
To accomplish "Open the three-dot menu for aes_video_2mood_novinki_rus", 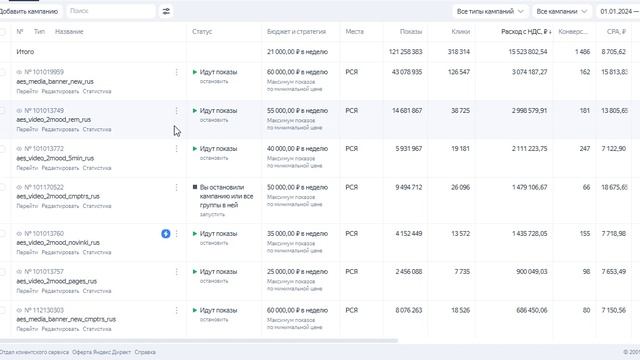I will (176, 234).
